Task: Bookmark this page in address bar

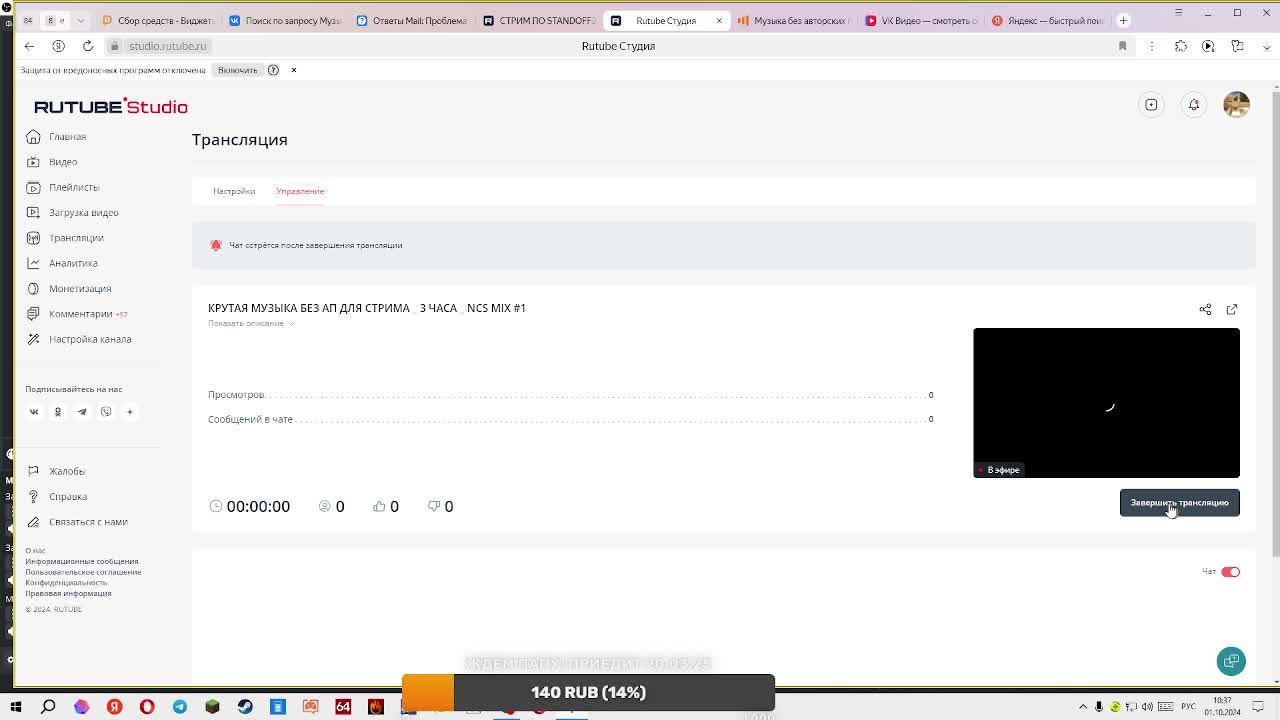Action: pos(1122,46)
